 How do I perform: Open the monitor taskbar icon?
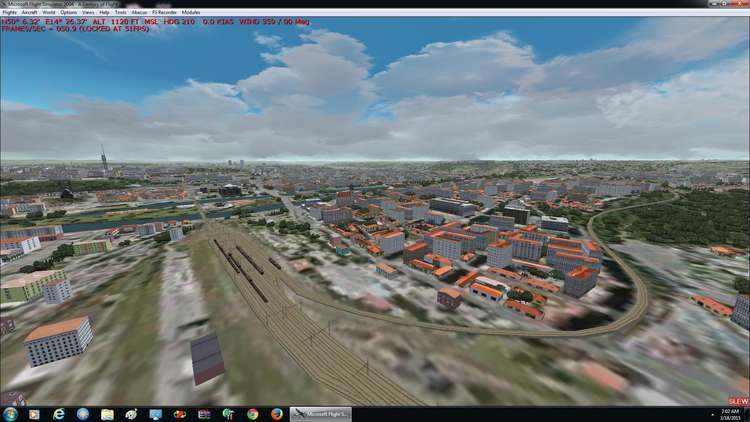point(155,414)
